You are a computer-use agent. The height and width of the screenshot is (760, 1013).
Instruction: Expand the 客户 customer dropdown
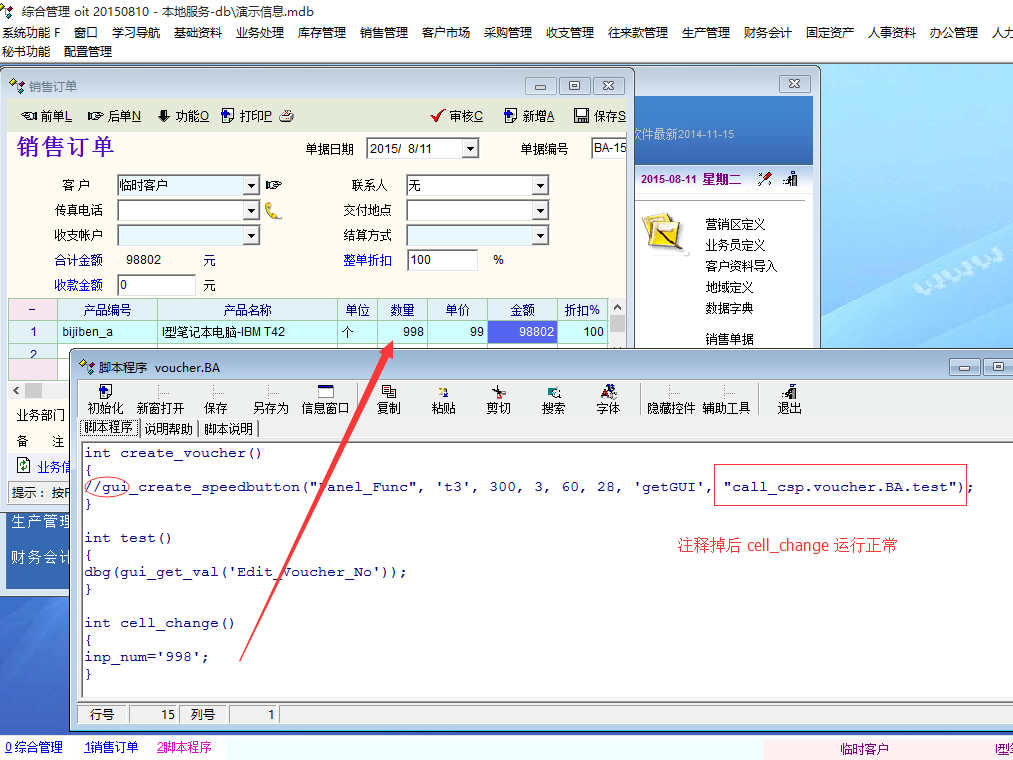(x=251, y=185)
